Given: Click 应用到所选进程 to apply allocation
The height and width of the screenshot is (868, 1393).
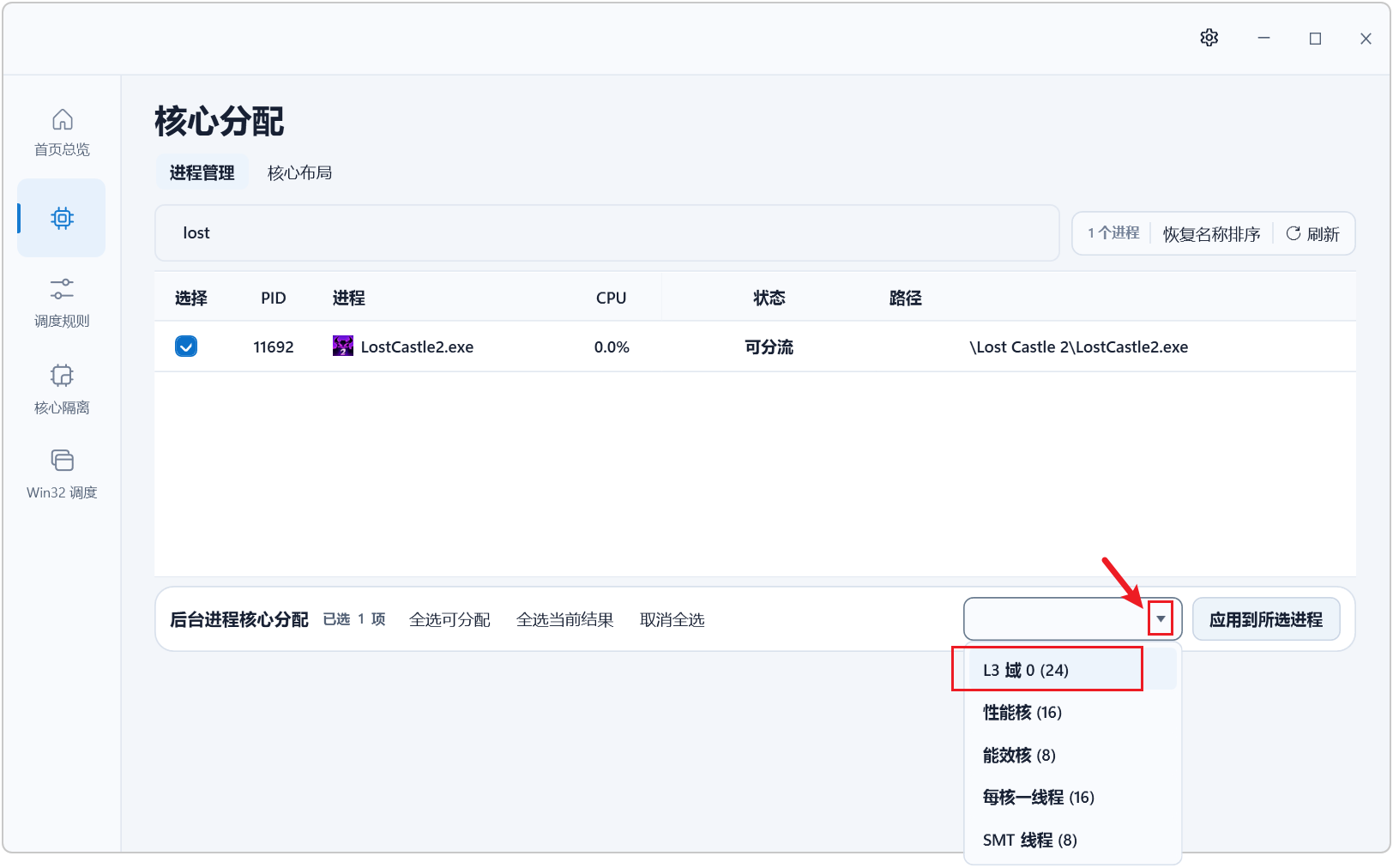Looking at the screenshot, I should (1266, 619).
